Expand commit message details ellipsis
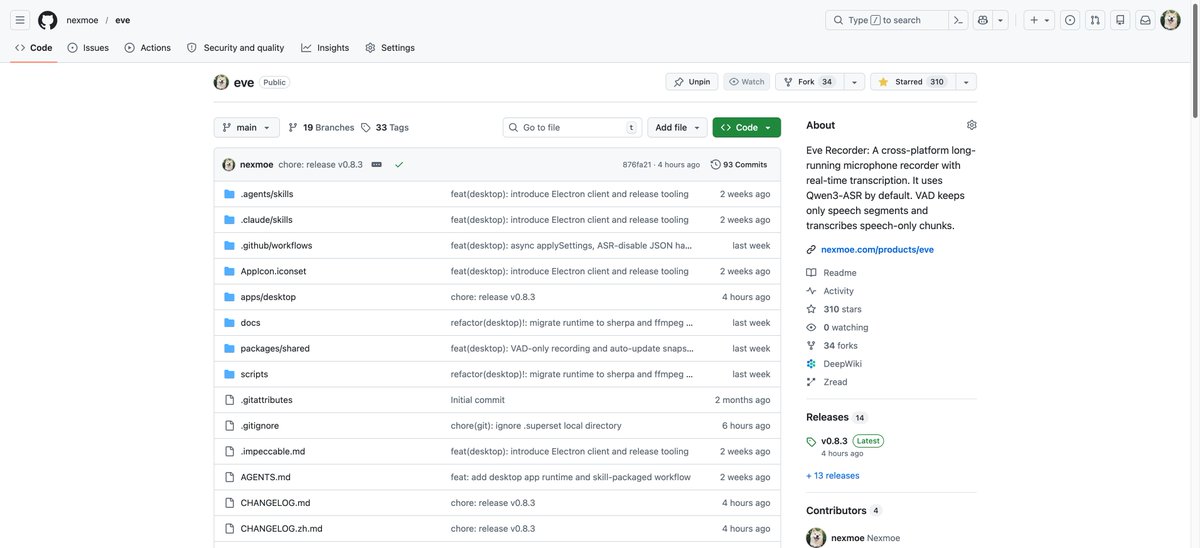 [x=376, y=164]
